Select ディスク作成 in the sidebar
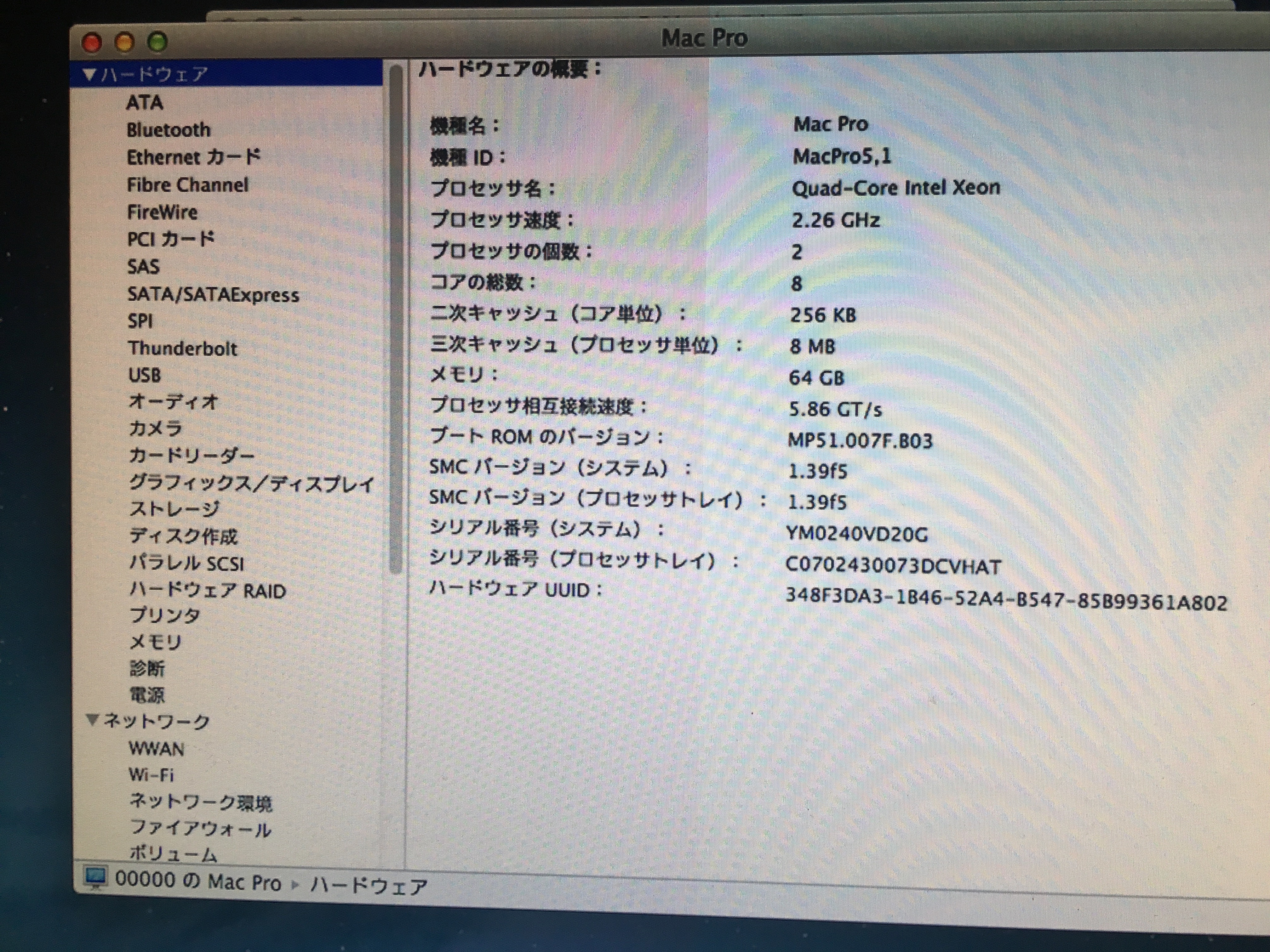This screenshot has height=952, width=1270. 183,536
